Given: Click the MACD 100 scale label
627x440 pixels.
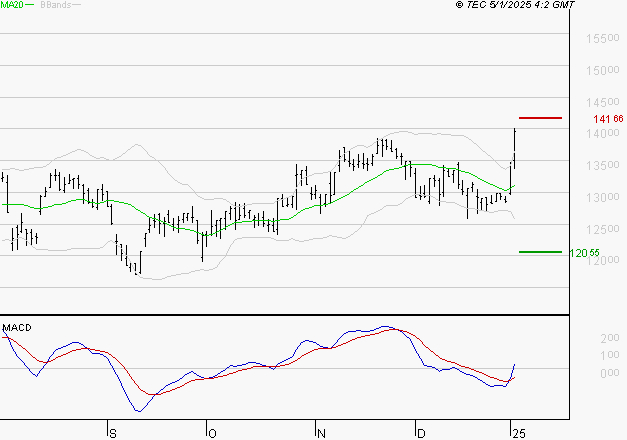Looking at the screenshot, I should tap(610, 355).
